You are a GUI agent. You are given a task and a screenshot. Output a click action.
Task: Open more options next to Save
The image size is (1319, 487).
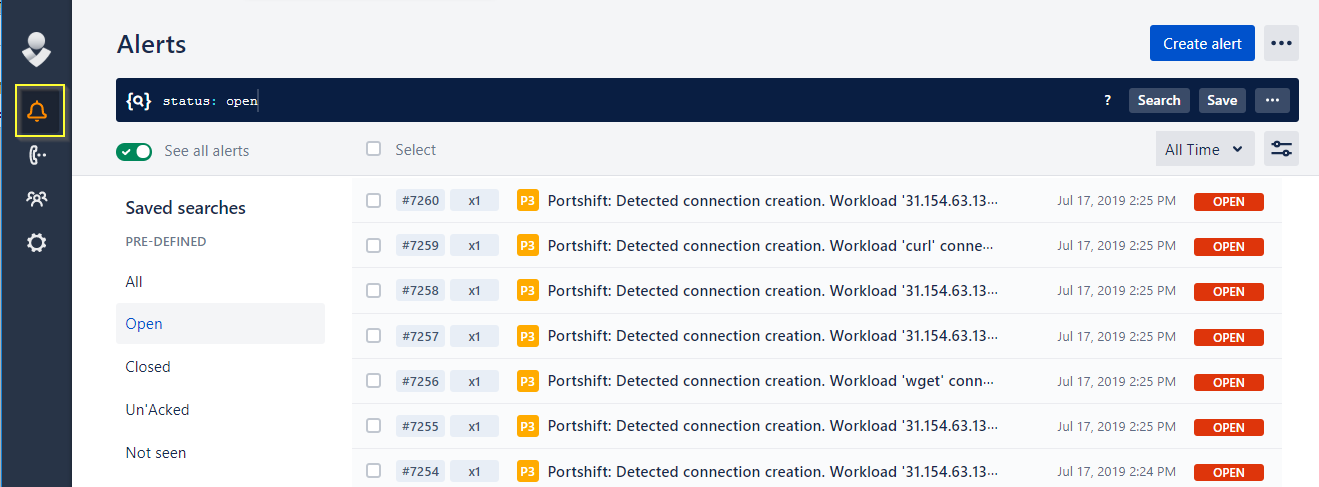(1271, 100)
